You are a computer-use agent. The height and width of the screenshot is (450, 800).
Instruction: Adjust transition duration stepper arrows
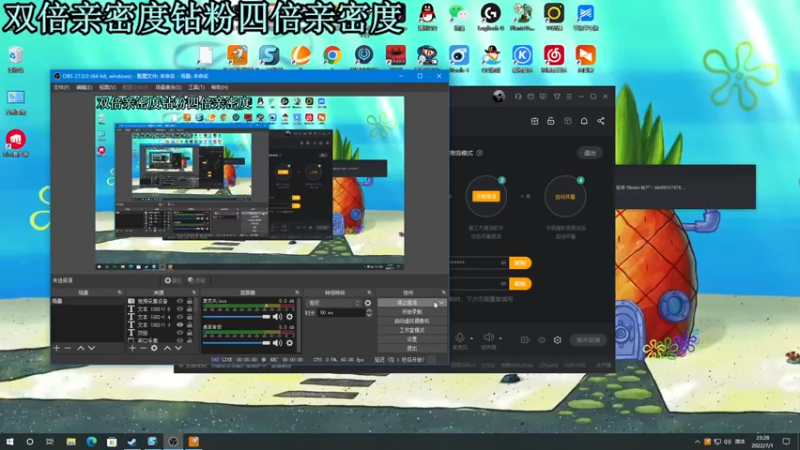coord(369,313)
